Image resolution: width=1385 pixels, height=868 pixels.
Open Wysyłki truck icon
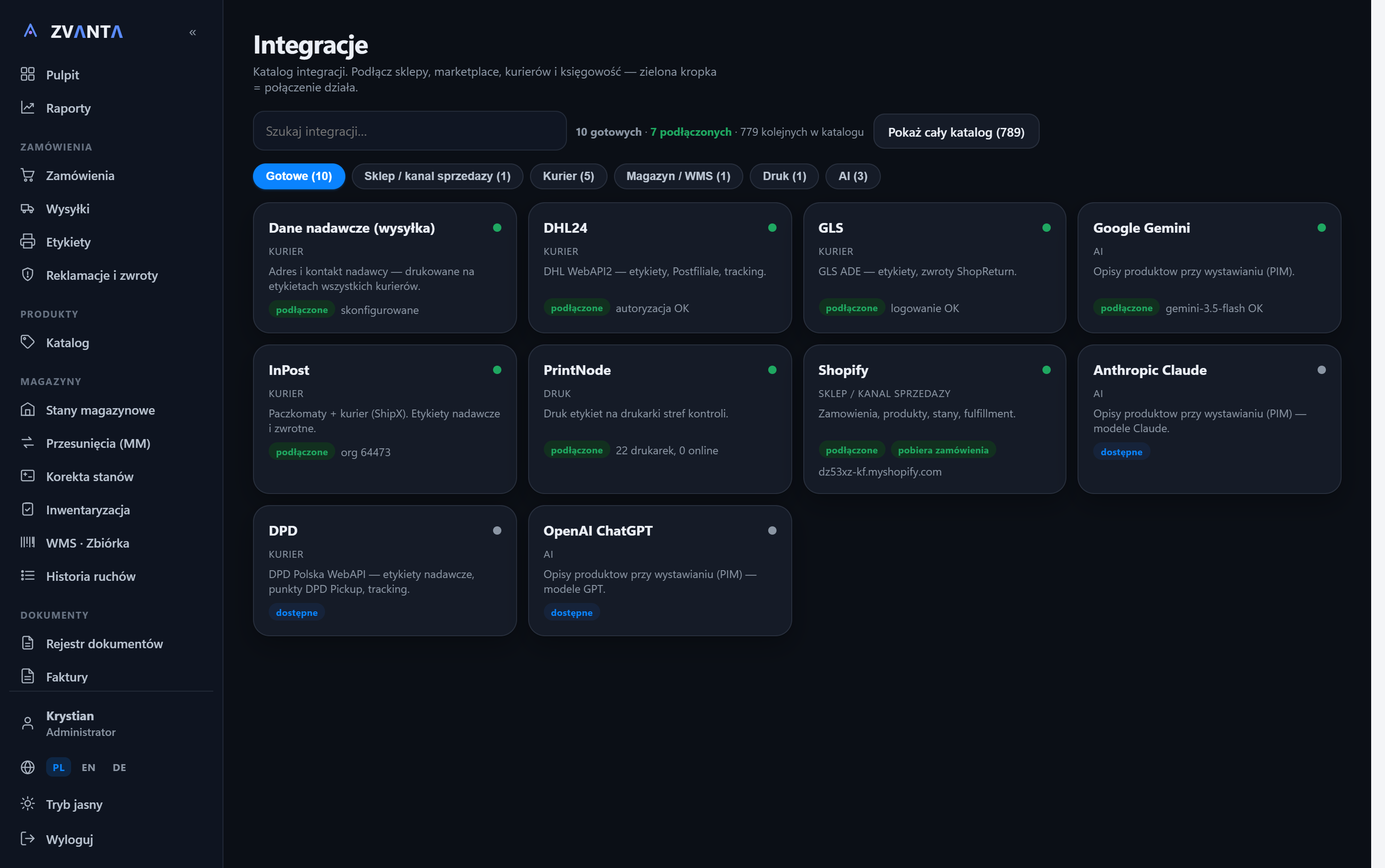click(x=28, y=208)
